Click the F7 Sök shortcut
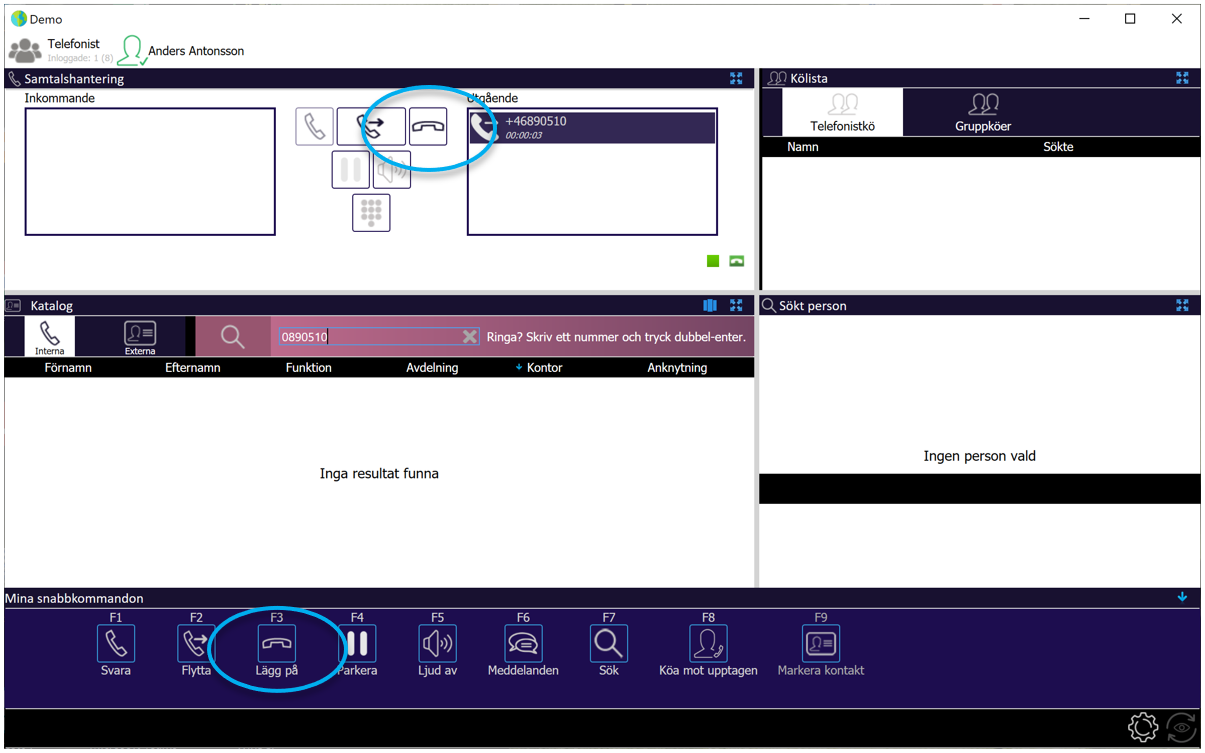Screen dimensions: 1205x753 (x=609, y=644)
